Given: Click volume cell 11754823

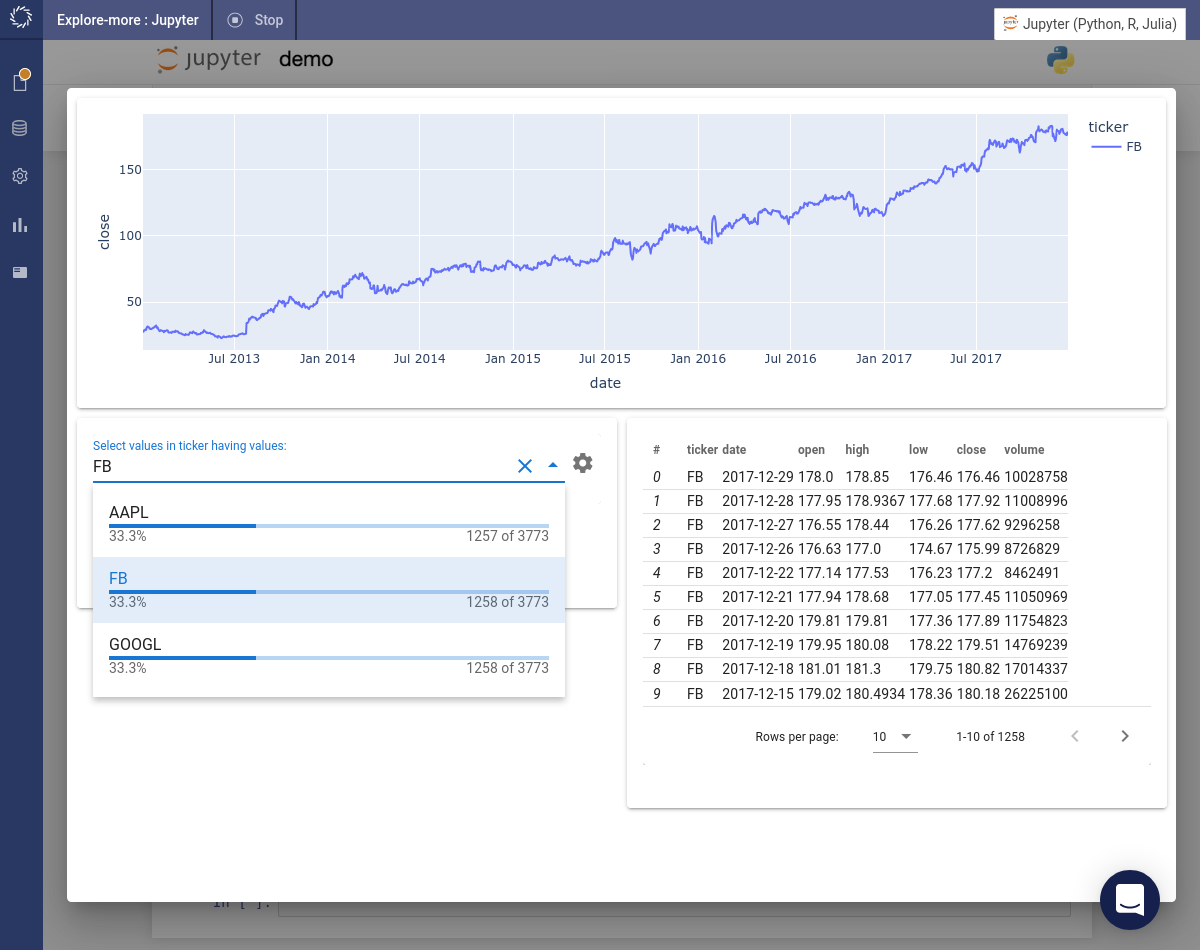Looking at the screenshot, I should [x=1036, y=621].
